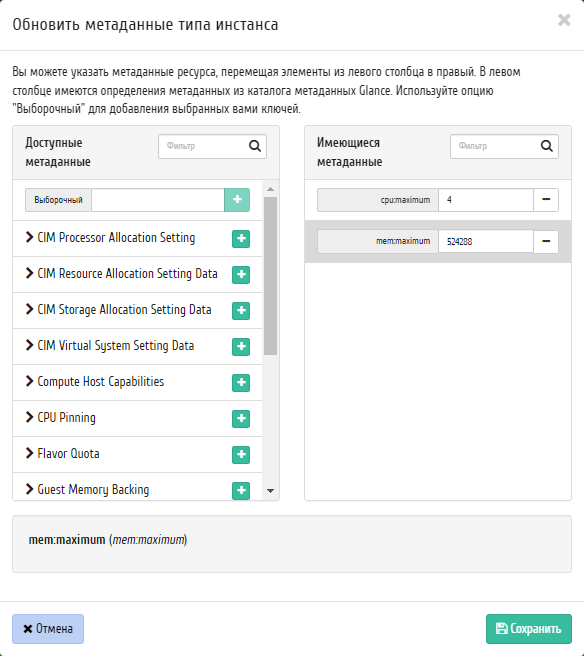Add the custom key with plus button

237,200
